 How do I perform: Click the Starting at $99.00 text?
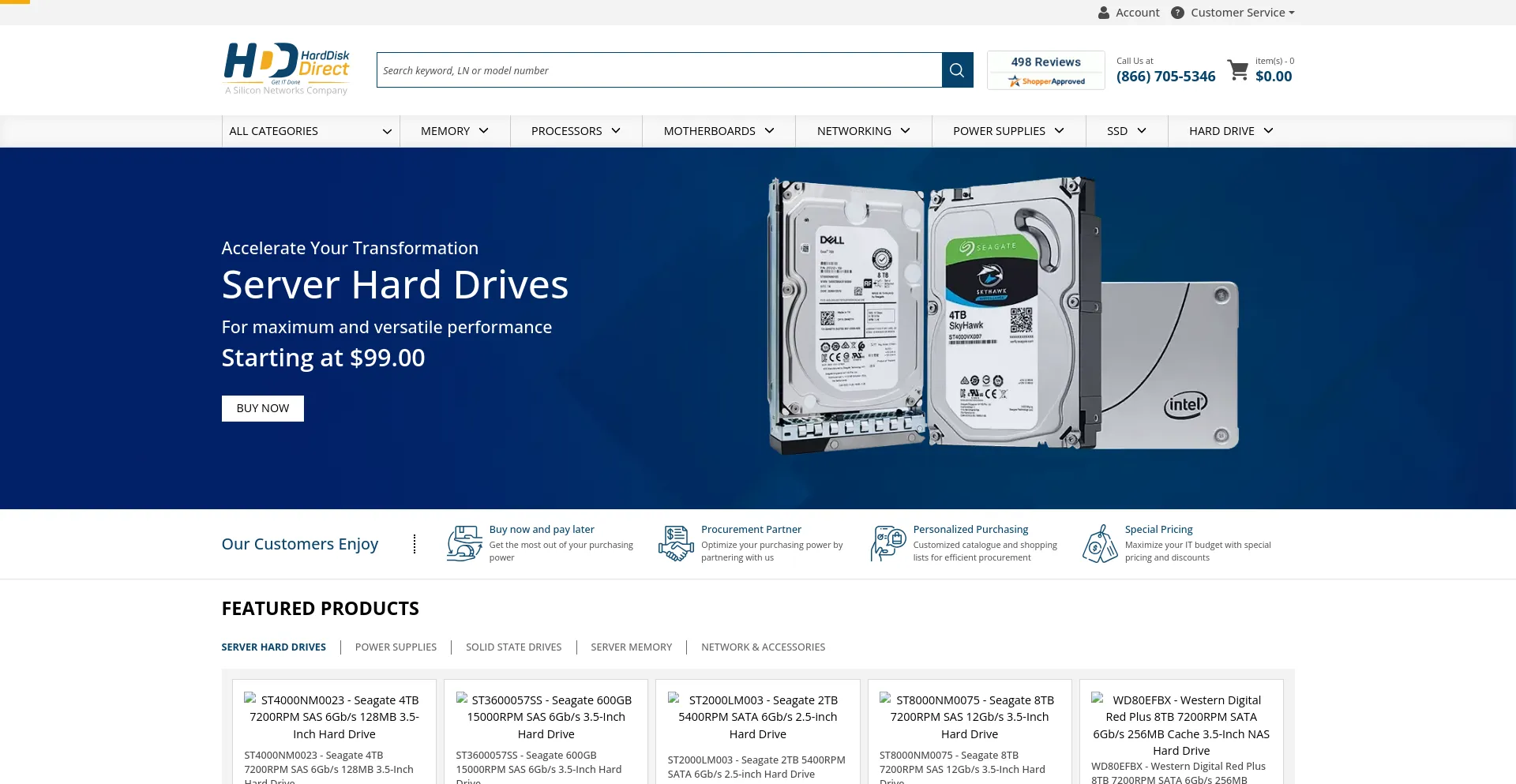pos(323,358)
